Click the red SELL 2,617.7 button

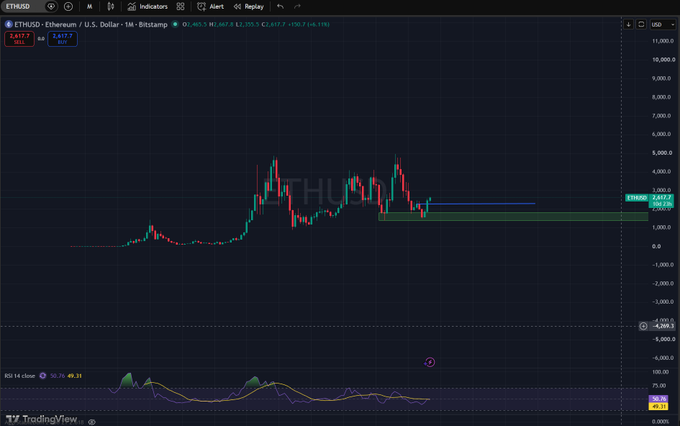click(20, 39)
